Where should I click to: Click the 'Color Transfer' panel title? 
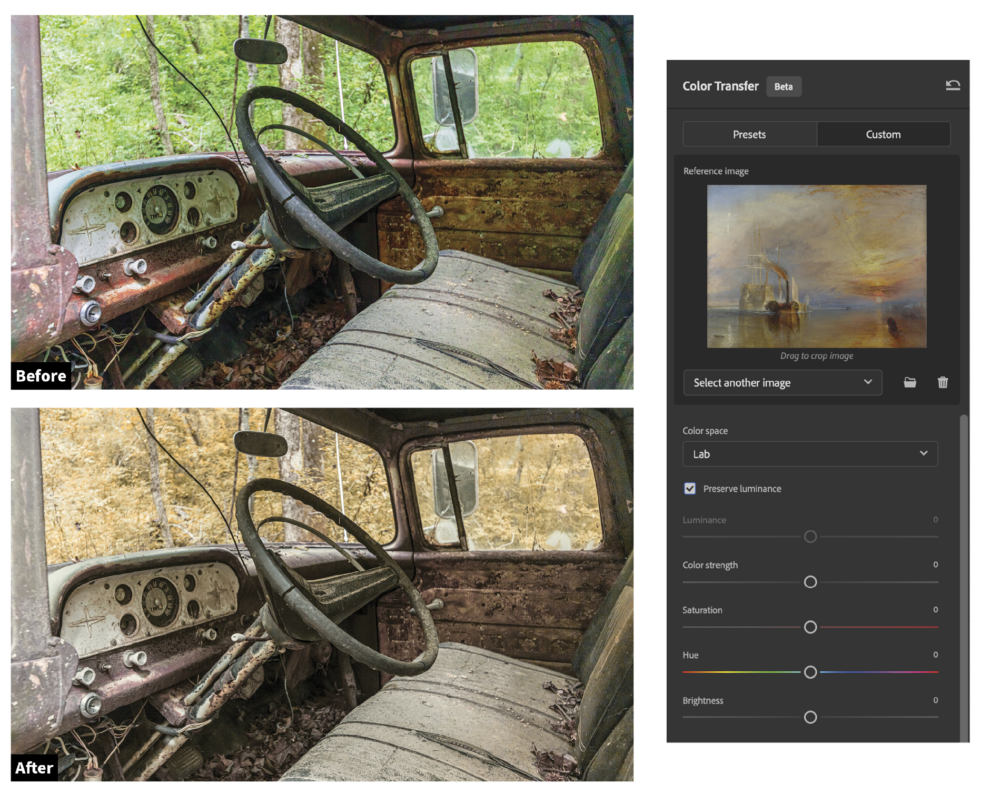coord(721,86)
